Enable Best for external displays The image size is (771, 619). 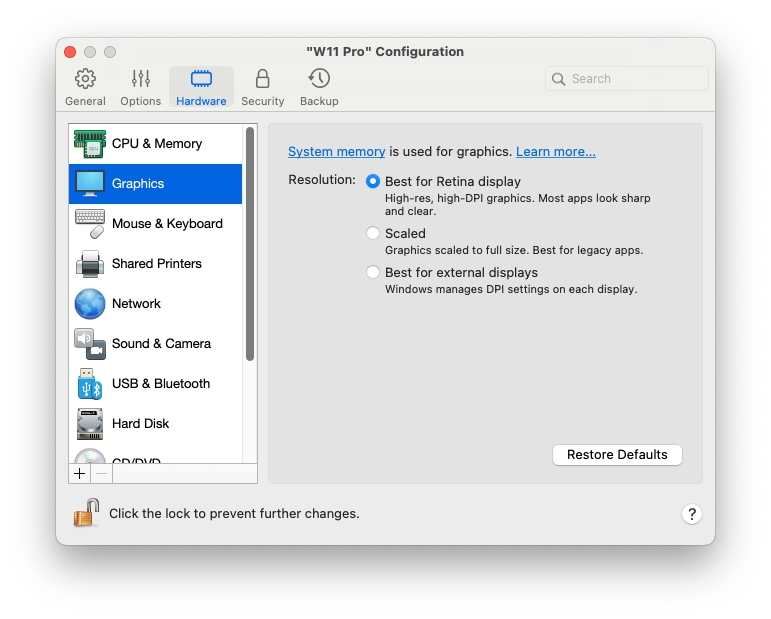coord(373,272)
